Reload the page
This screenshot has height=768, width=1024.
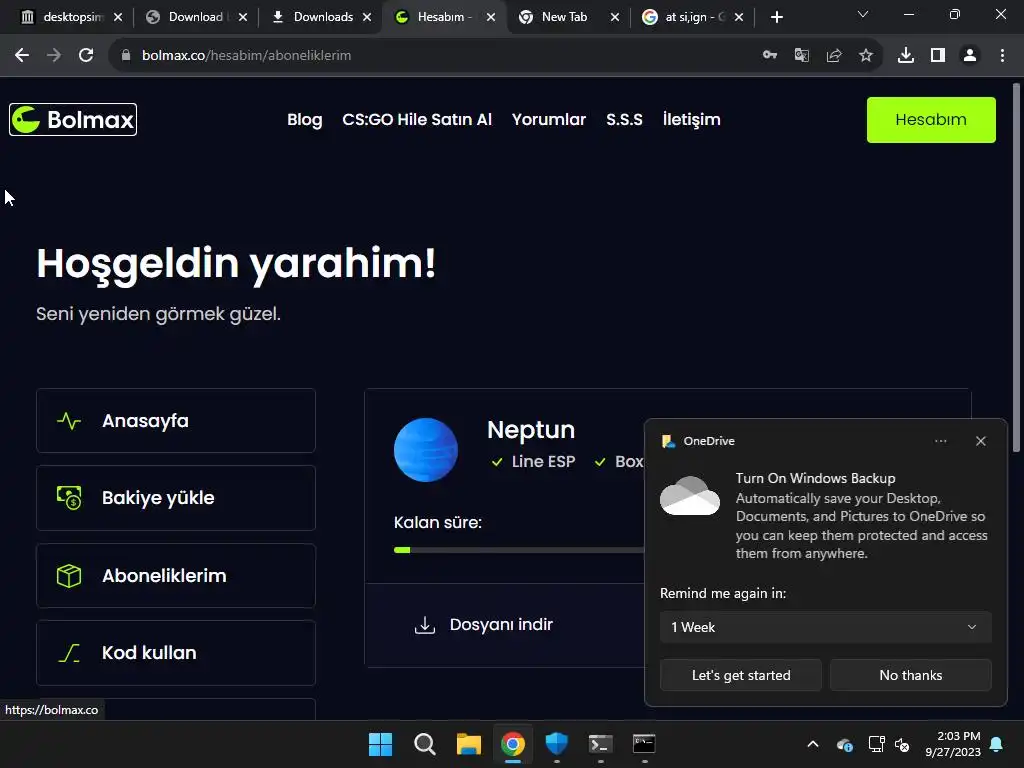tap(86, 56)
